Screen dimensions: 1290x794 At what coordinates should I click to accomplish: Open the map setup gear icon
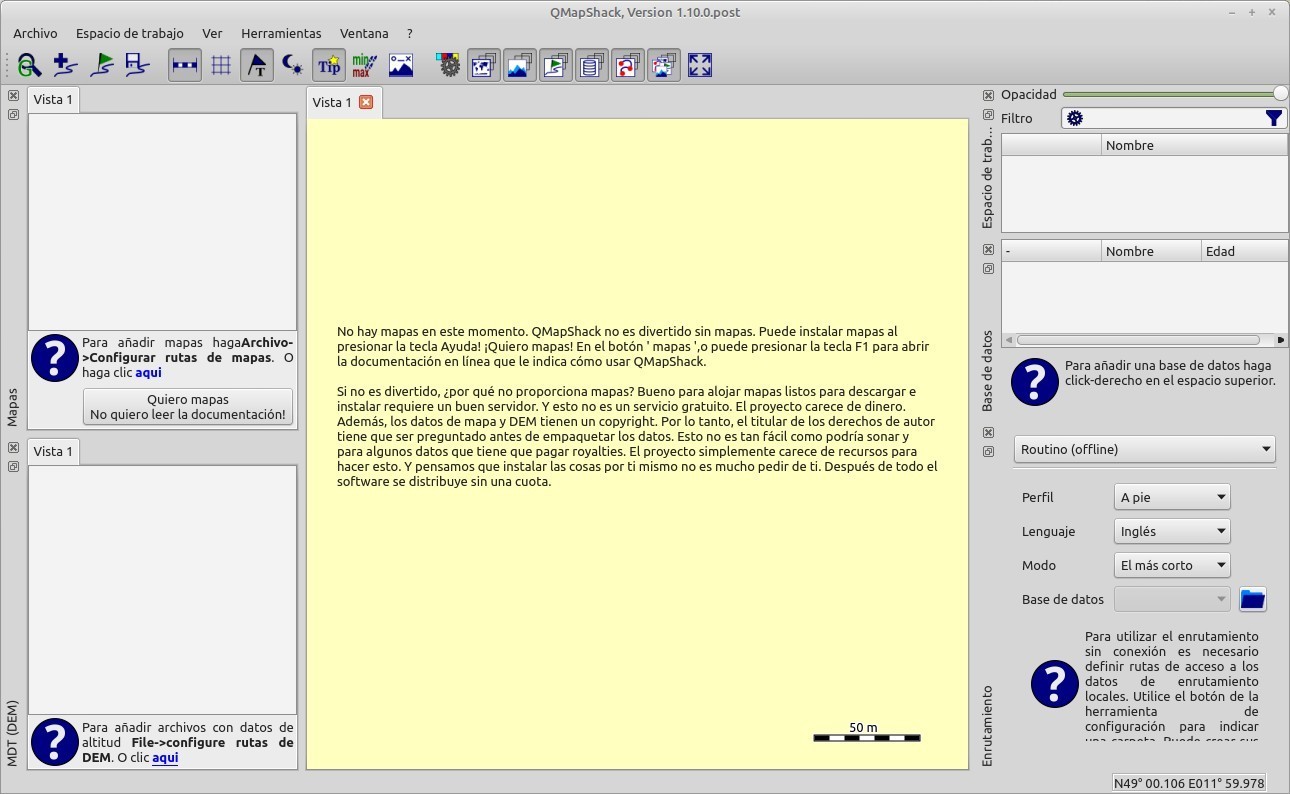pyautogui.click(x=449, y=66)
